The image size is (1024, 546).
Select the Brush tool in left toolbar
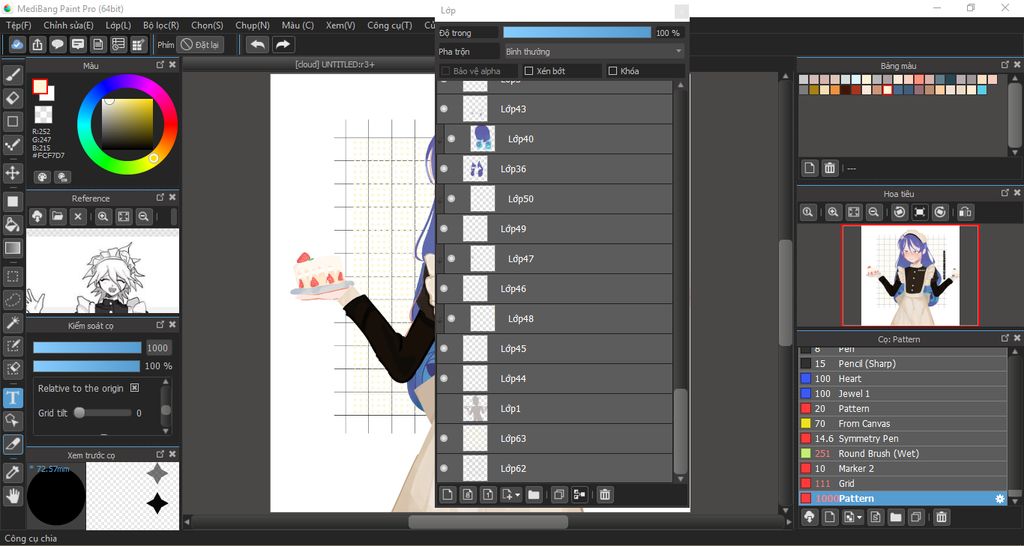tap(12, 75)
